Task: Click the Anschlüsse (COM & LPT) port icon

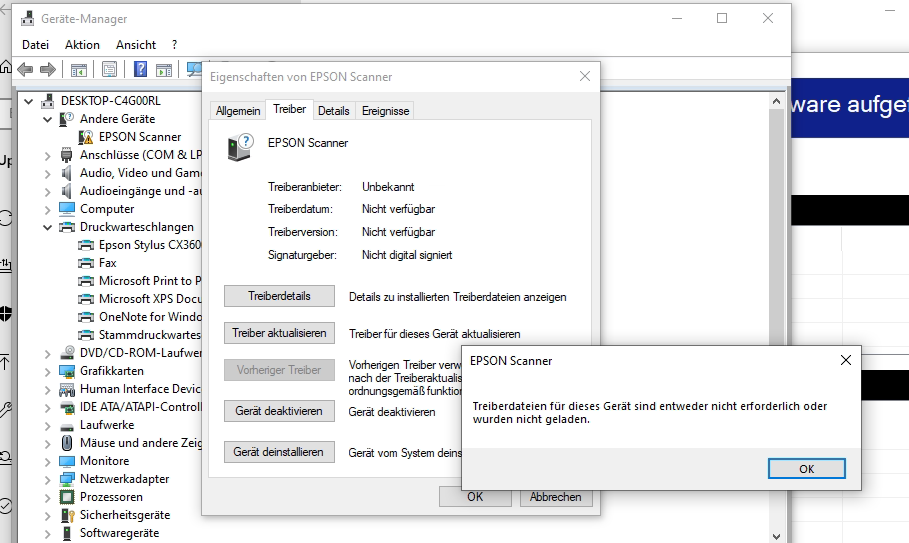Action: (67, 155)
